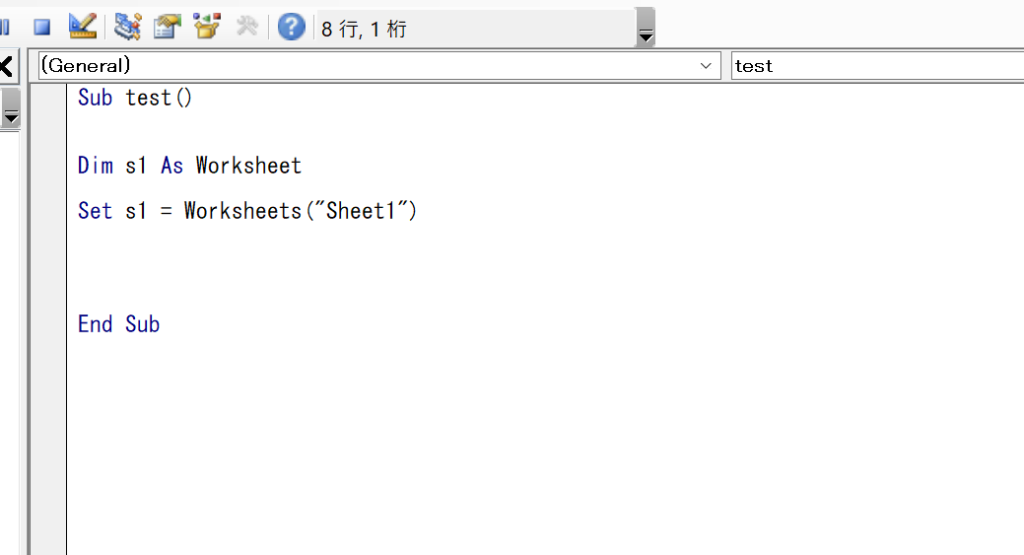Open the (General) object dropdown arrow

(705, 65)
